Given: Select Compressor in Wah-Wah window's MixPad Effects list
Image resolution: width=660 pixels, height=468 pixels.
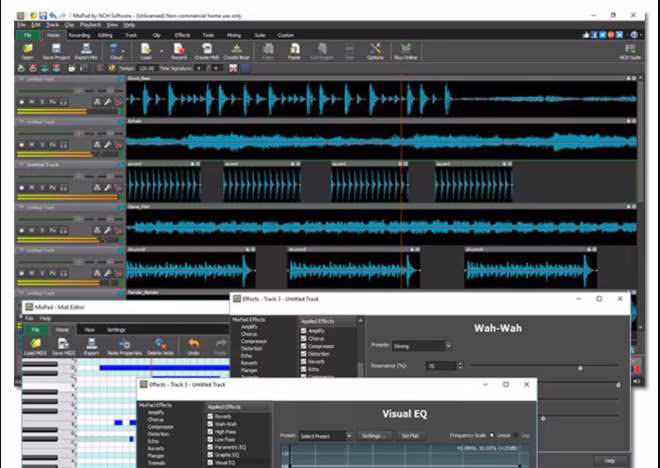Looking at the screenshot, I should [x=254, y=341].
